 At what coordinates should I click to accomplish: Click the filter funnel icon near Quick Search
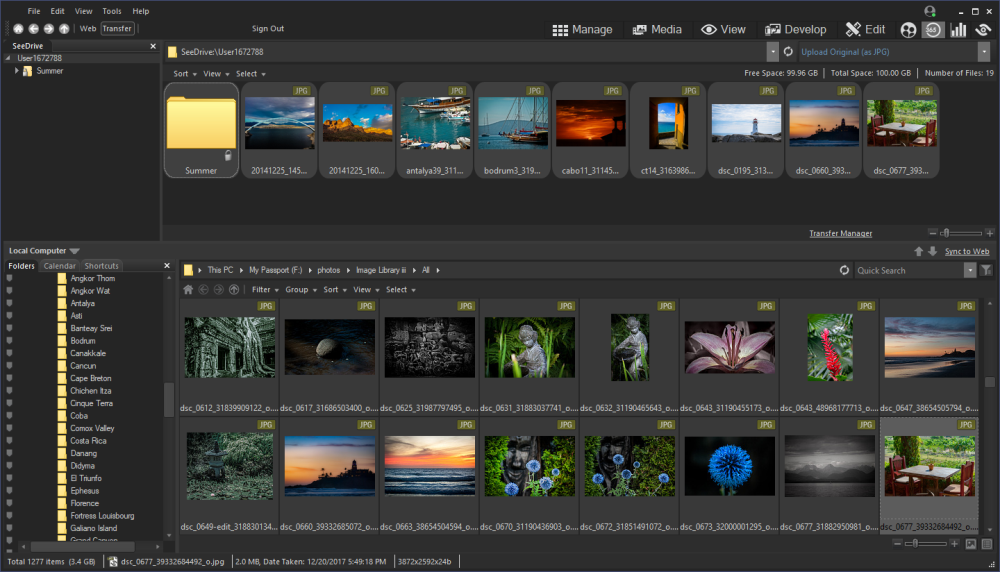click(987, 270)
